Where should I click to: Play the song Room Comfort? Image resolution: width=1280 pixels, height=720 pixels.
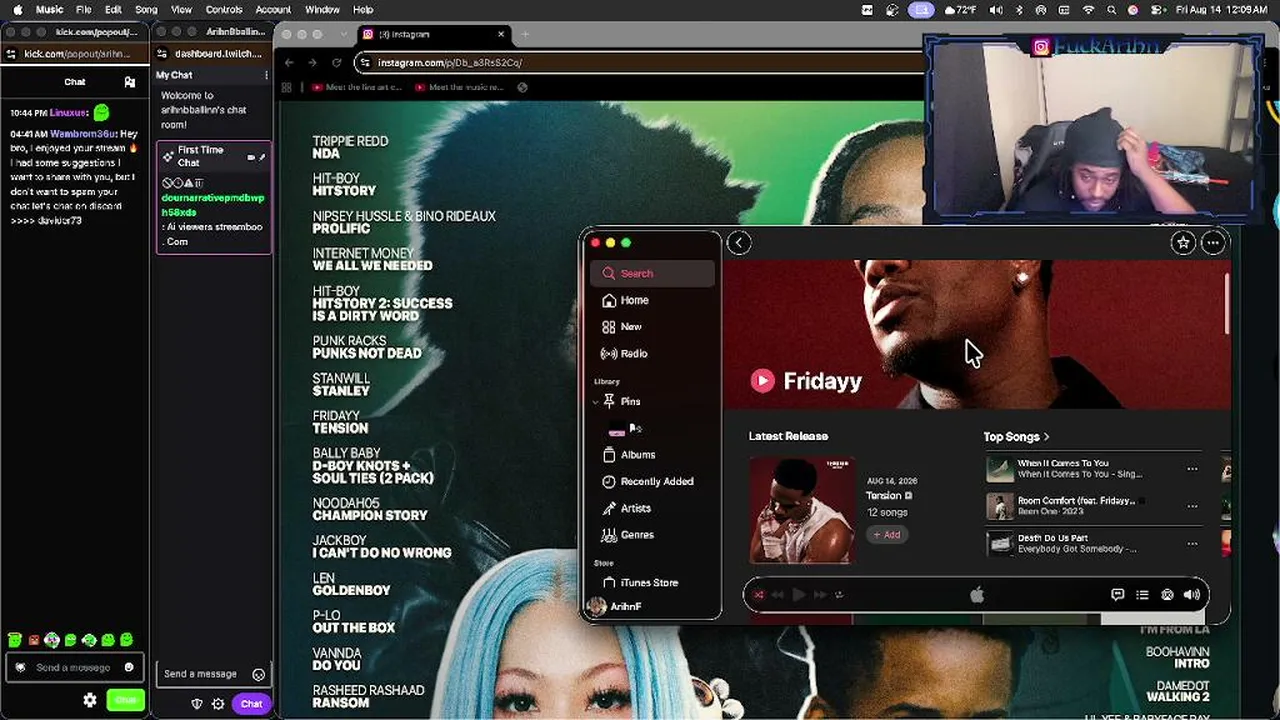click(1000, 506)
